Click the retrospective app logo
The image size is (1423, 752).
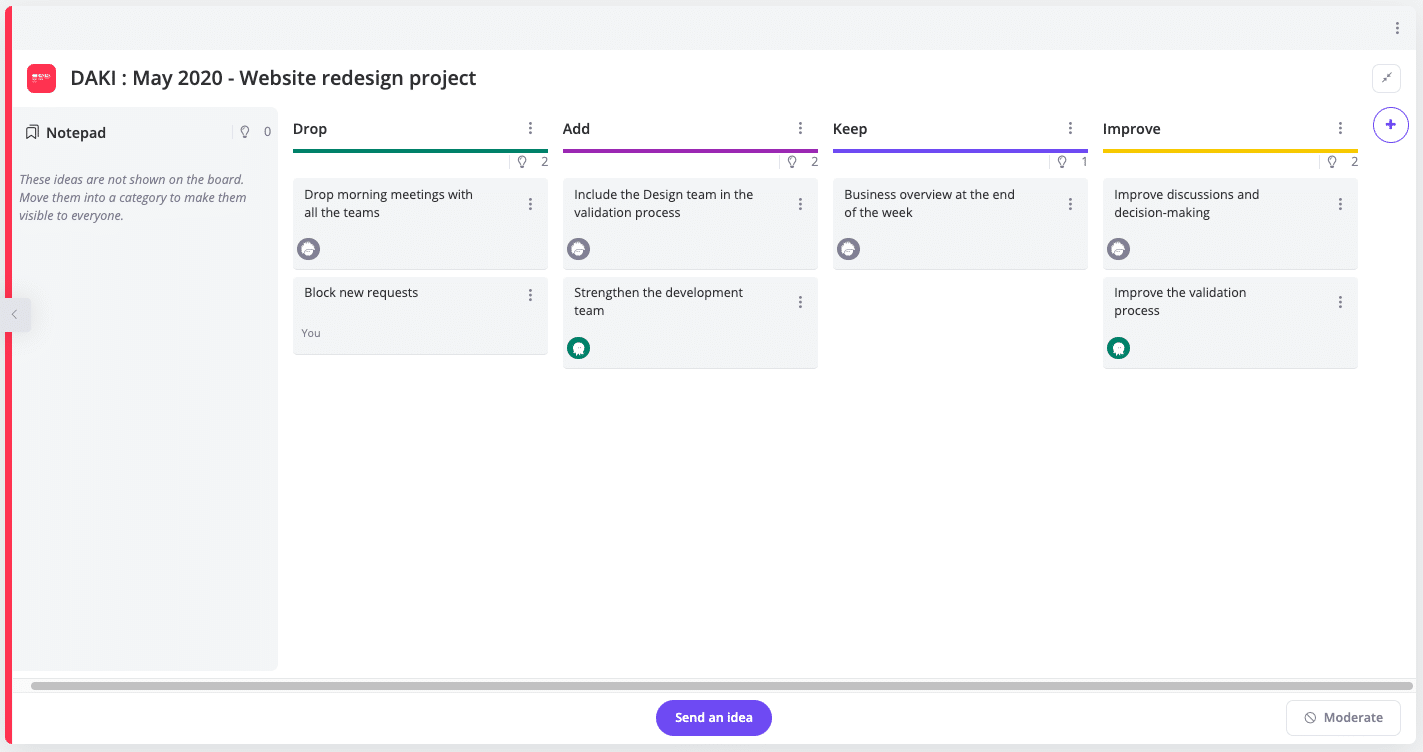tap(41, 77)
